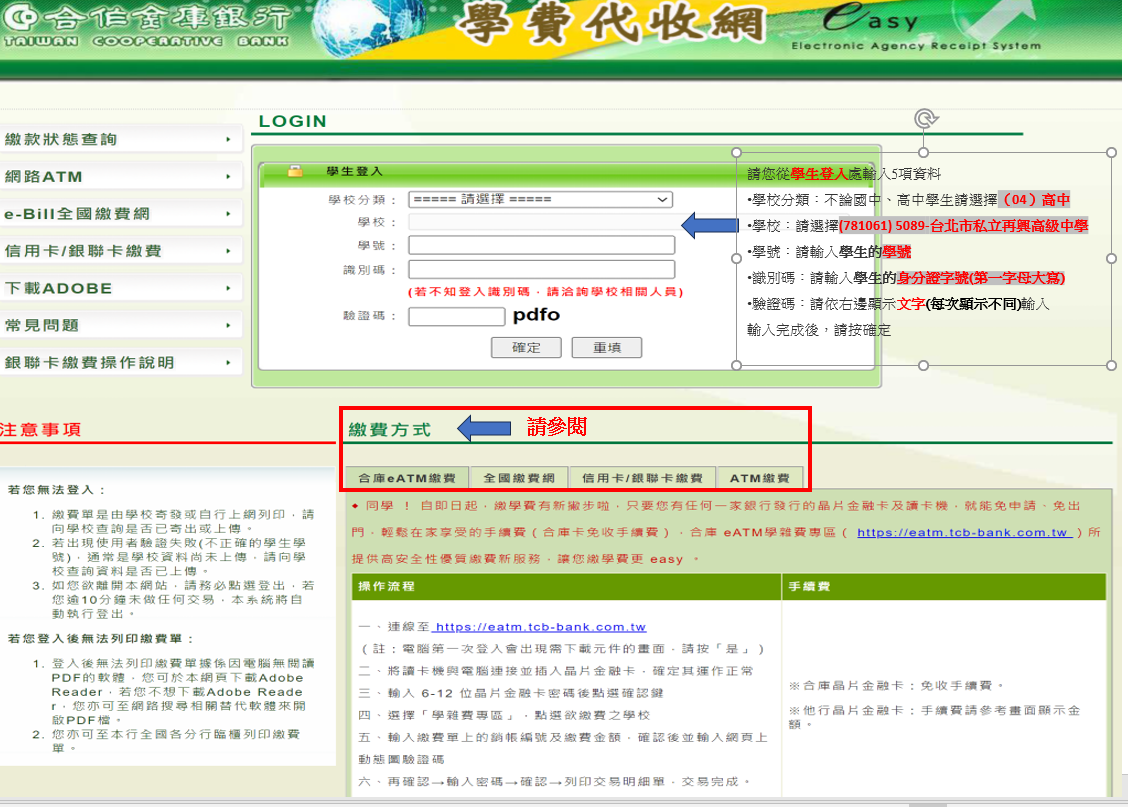Click step 二、將讀卡機與電腦連接 text
This screenshot has width=1128, height=807.
click(x=556, y=671)
